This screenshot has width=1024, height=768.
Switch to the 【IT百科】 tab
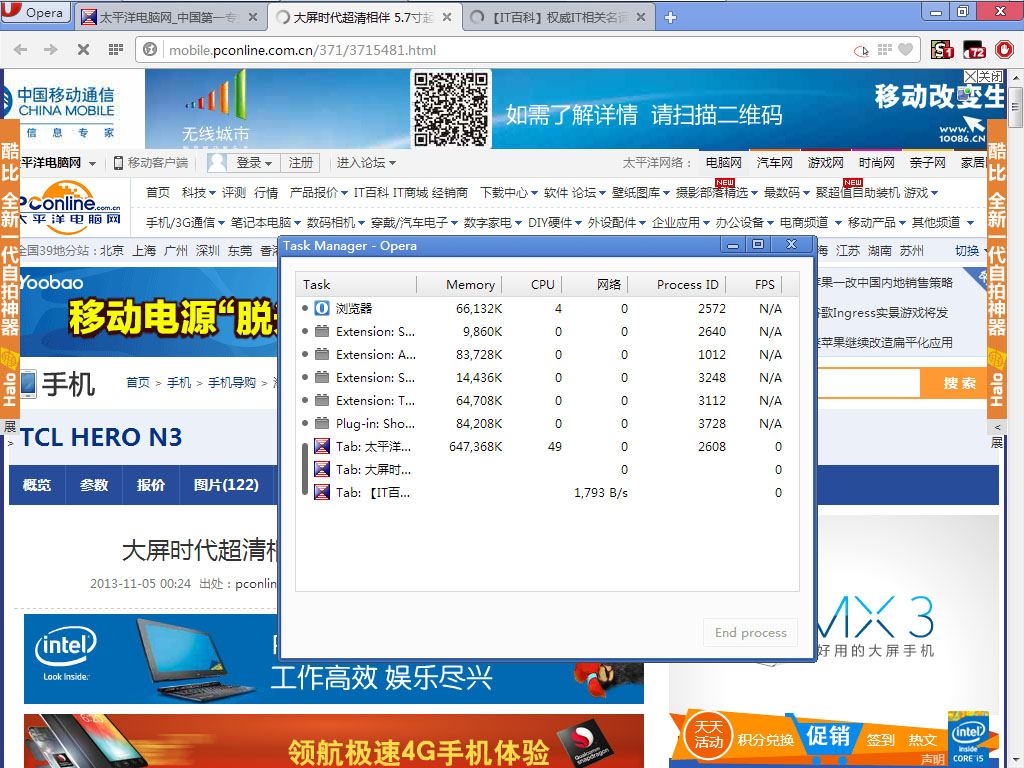pyautogui.click(x=559, y=18)
